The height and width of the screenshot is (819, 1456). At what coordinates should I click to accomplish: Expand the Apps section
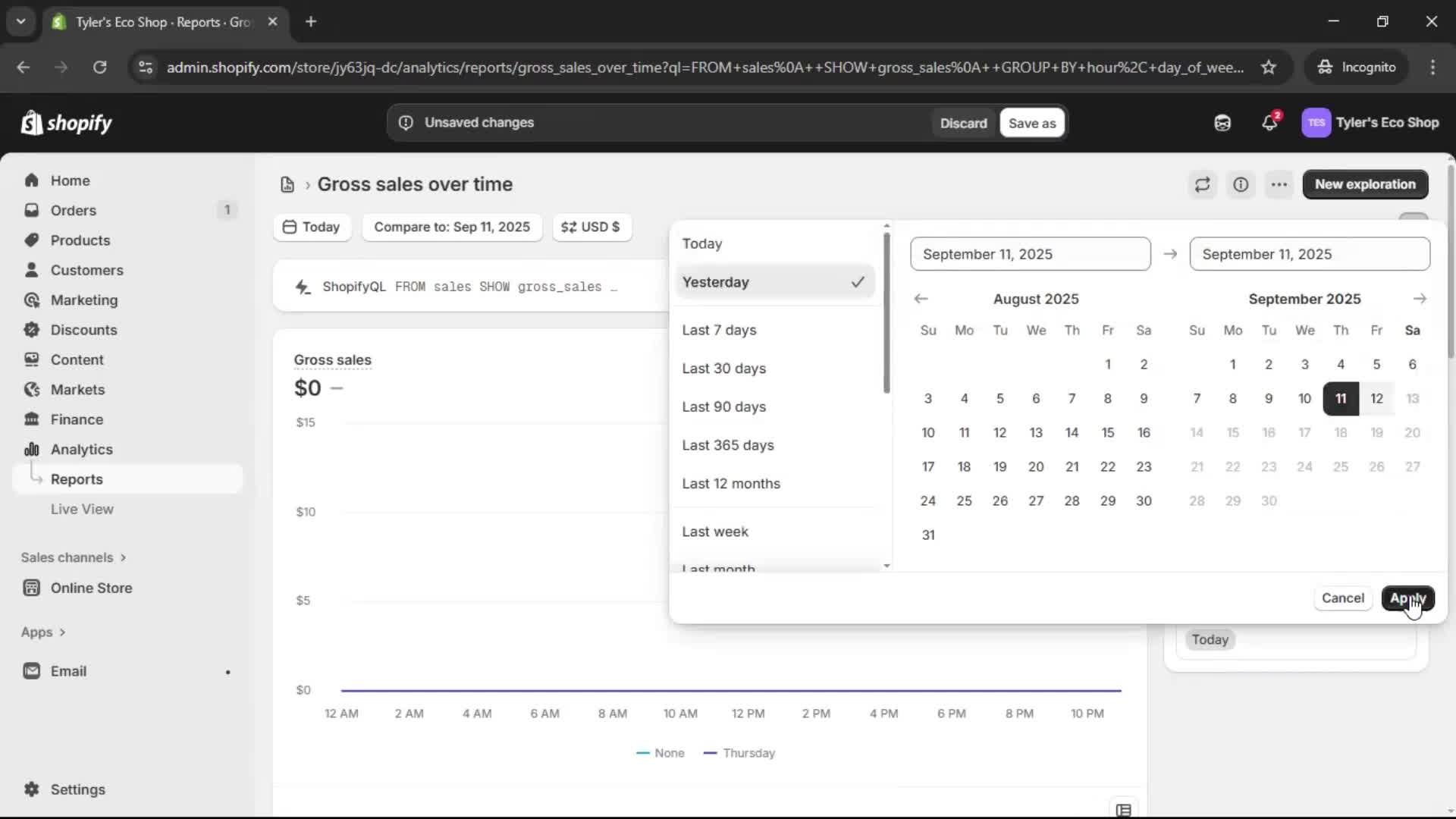43,632
